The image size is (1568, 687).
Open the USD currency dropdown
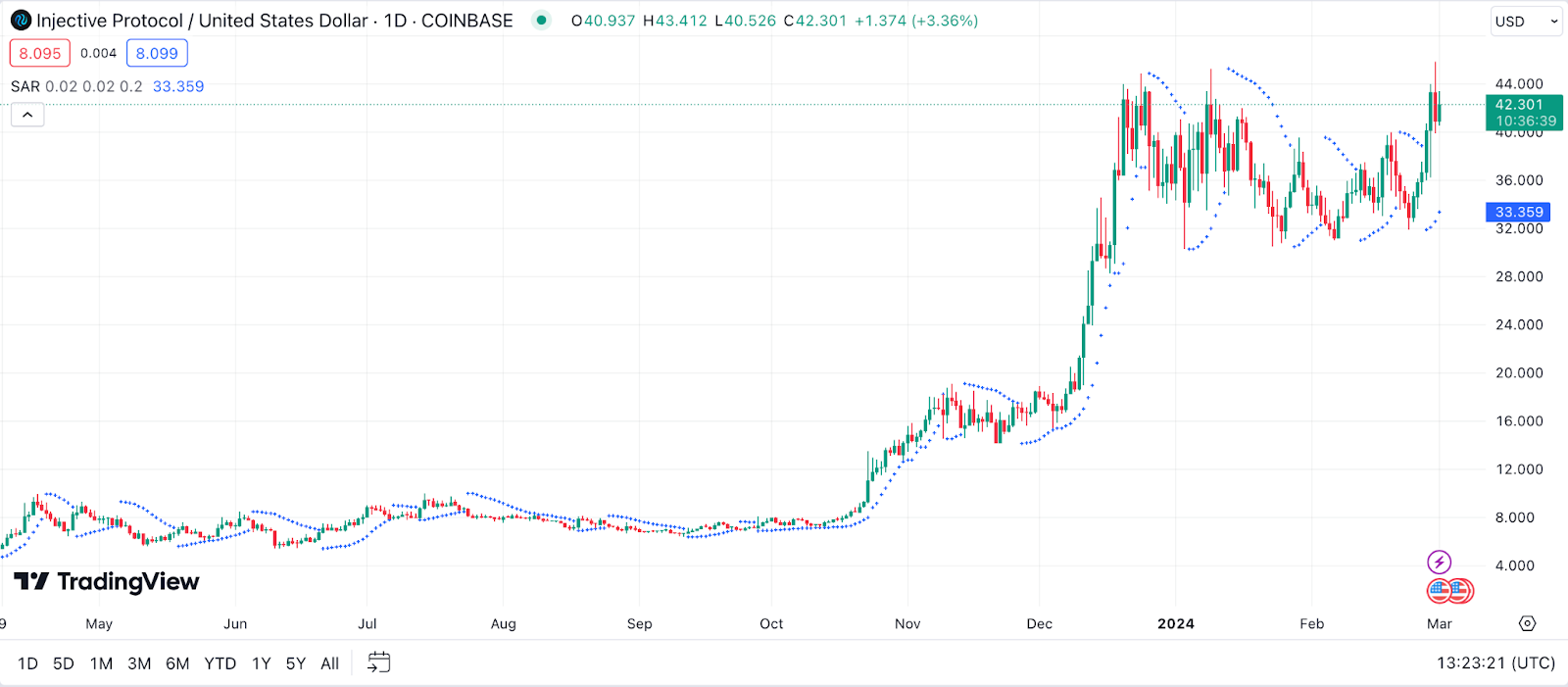click(1526, 22)
